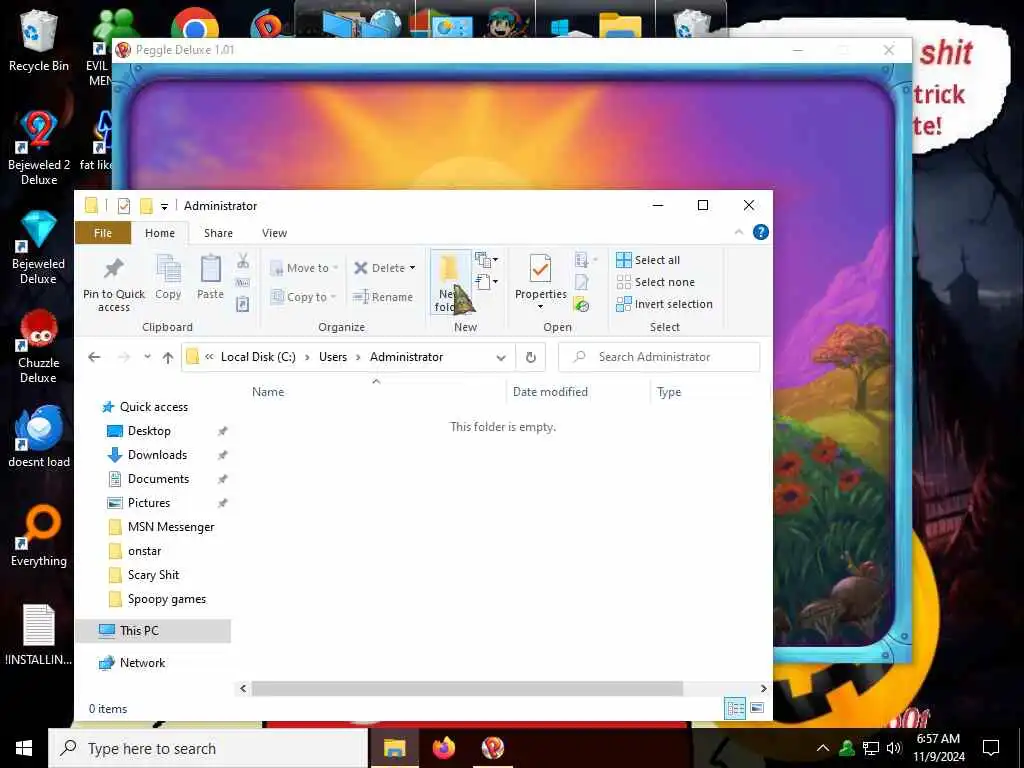Open the !INSTALLIN text file icon

39,635
